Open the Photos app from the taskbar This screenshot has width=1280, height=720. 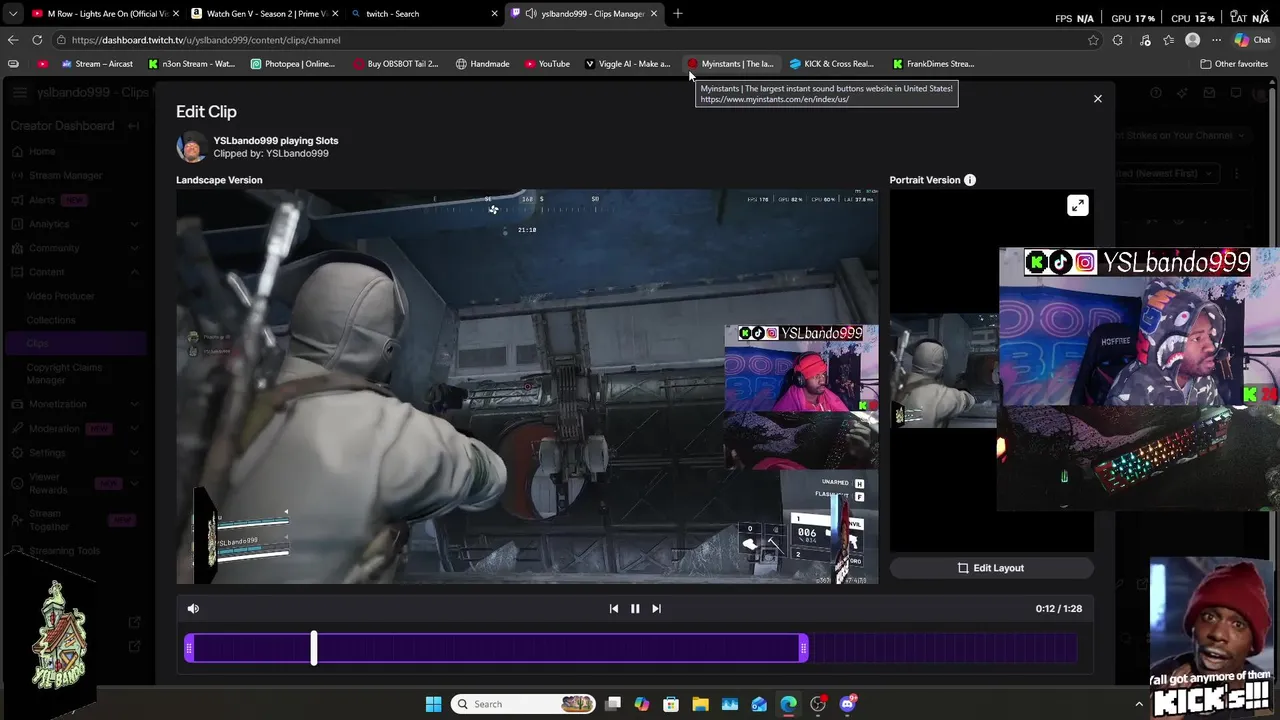tap(730, 704)
